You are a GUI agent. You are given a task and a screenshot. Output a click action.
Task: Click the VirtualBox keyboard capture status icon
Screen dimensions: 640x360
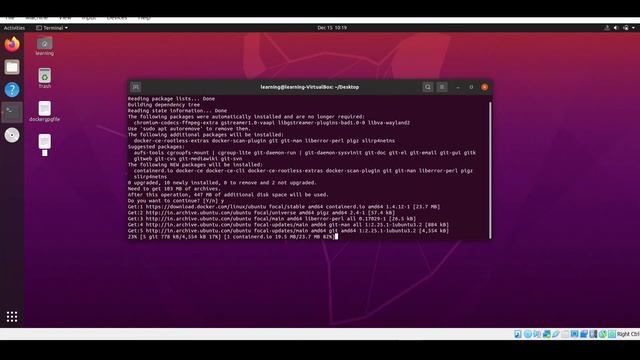612,334
